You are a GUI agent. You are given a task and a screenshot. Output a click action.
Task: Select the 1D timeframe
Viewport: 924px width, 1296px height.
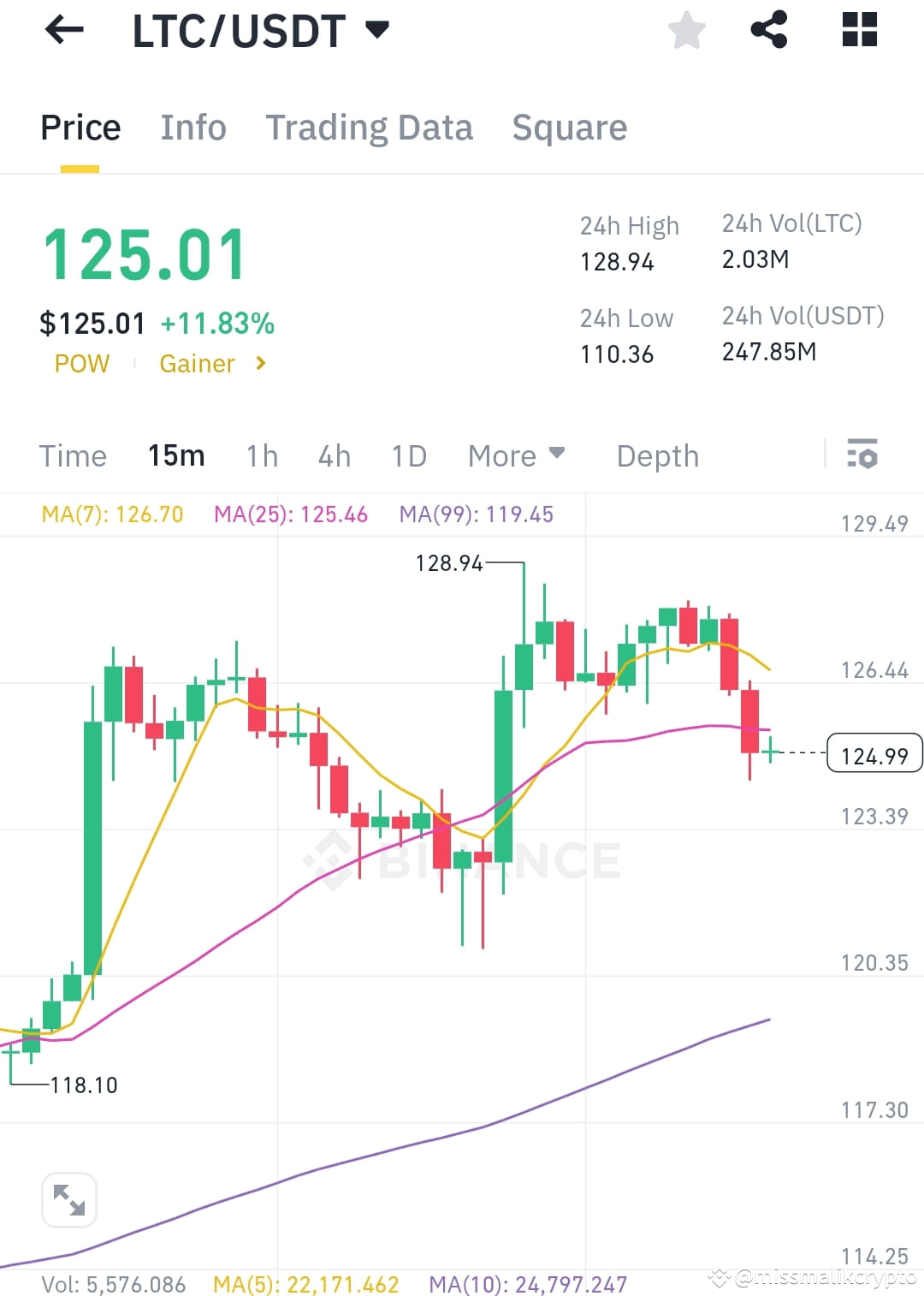pos(408,455)
